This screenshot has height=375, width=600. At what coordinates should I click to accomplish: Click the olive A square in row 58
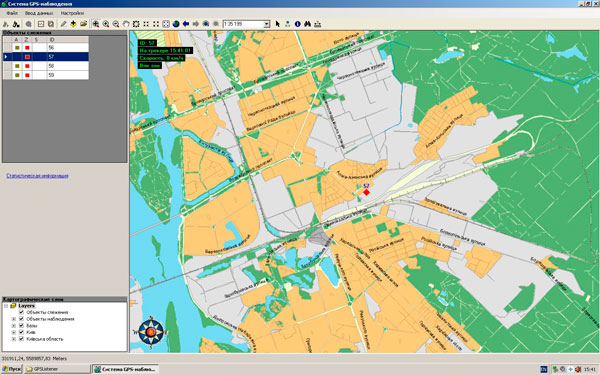pos(17,66)
